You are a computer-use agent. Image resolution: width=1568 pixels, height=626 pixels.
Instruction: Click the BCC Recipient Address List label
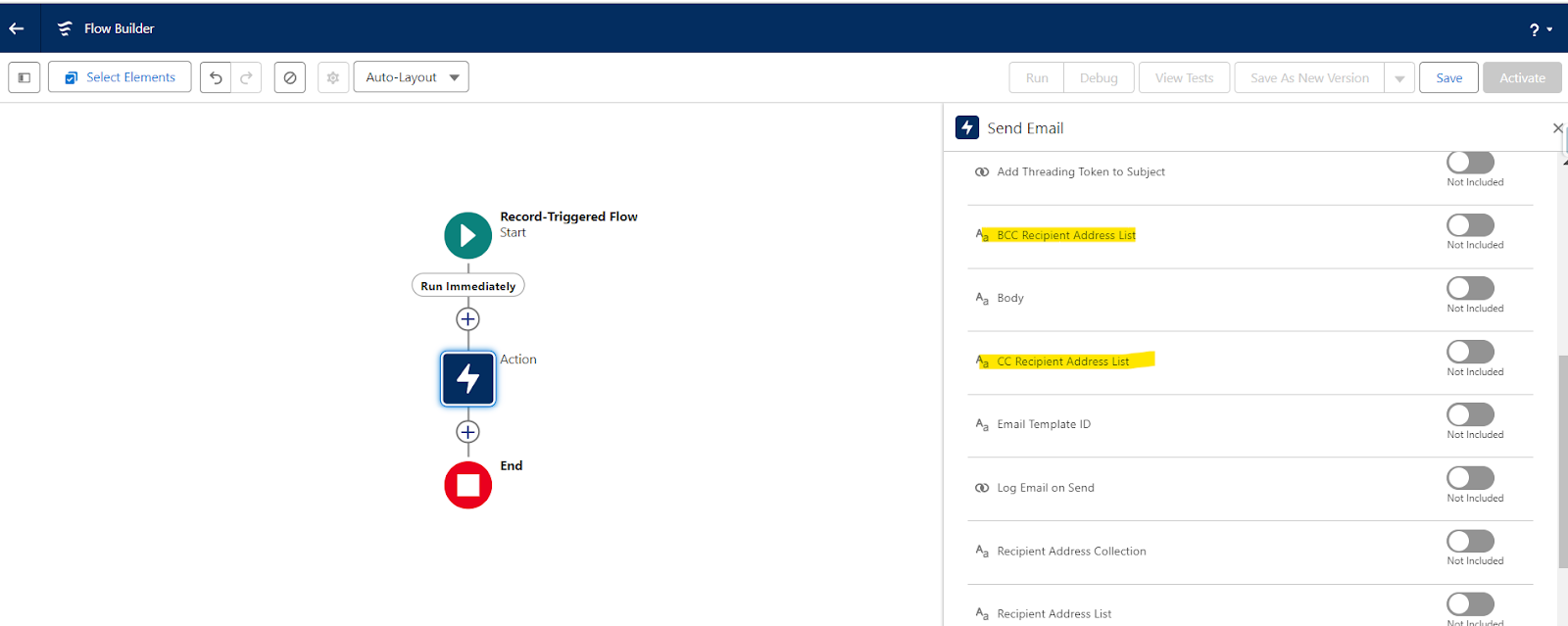pyautogui.click(x=1066, y=235)
